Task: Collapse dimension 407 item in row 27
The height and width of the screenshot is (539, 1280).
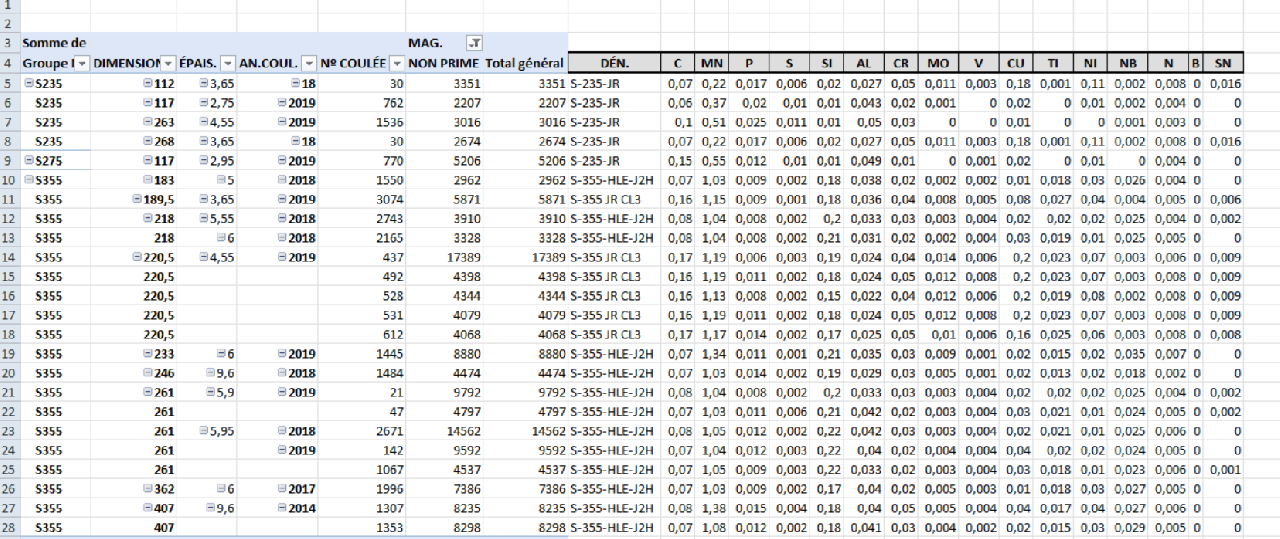Action: pos(148,508)
